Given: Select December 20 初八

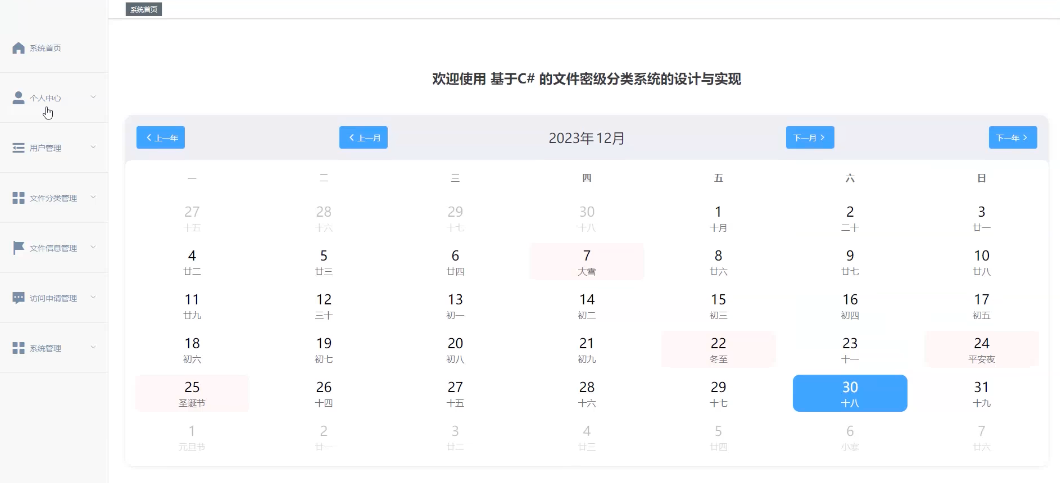Looking at the screenshot, I should 455,349.
